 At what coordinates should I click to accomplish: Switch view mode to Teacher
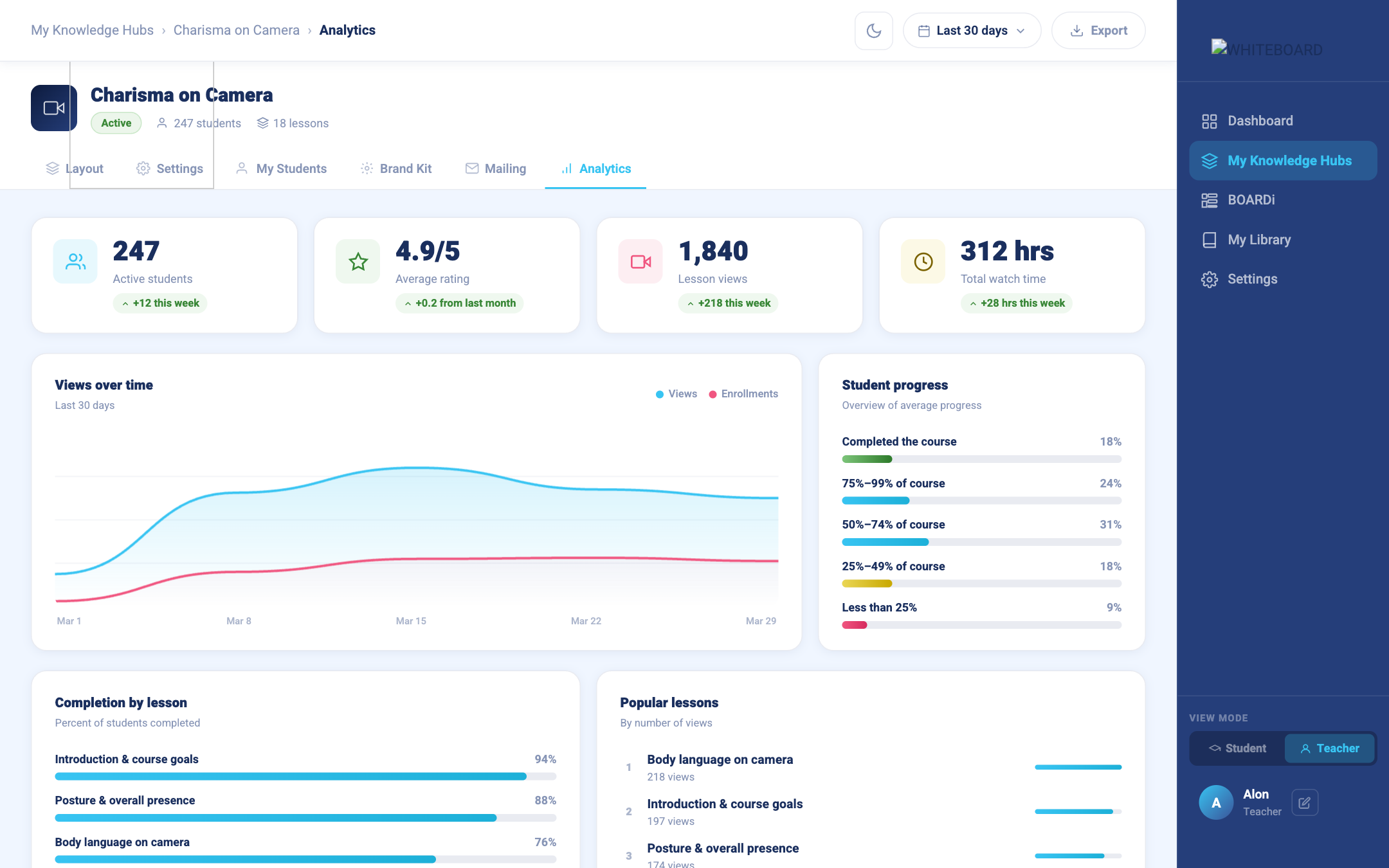[1329, 748]
